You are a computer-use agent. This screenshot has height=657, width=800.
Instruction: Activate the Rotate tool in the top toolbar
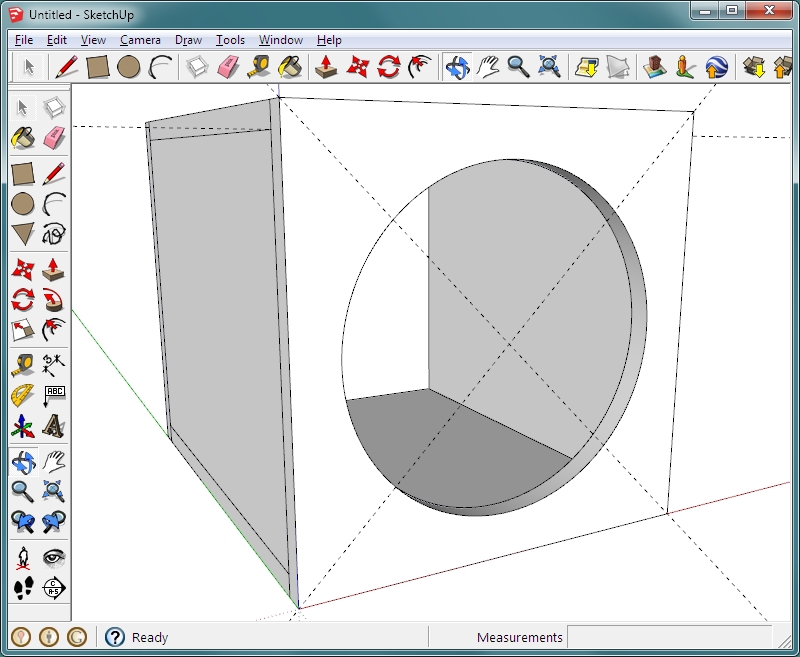tap(389, 67)
